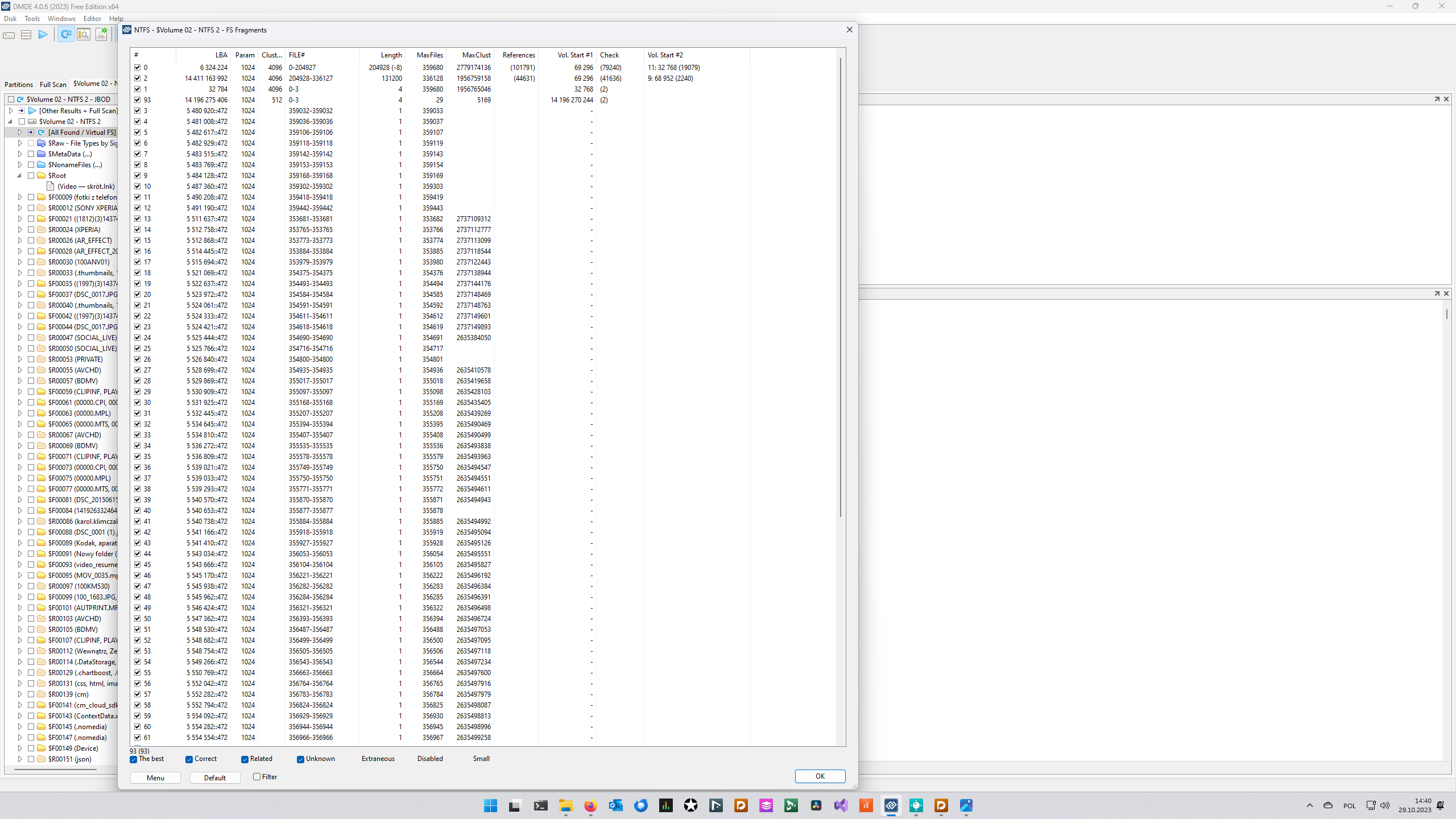Click the search-in-list magnifier toolbar icon
1456x819 pixels.
tap(84, 35)
